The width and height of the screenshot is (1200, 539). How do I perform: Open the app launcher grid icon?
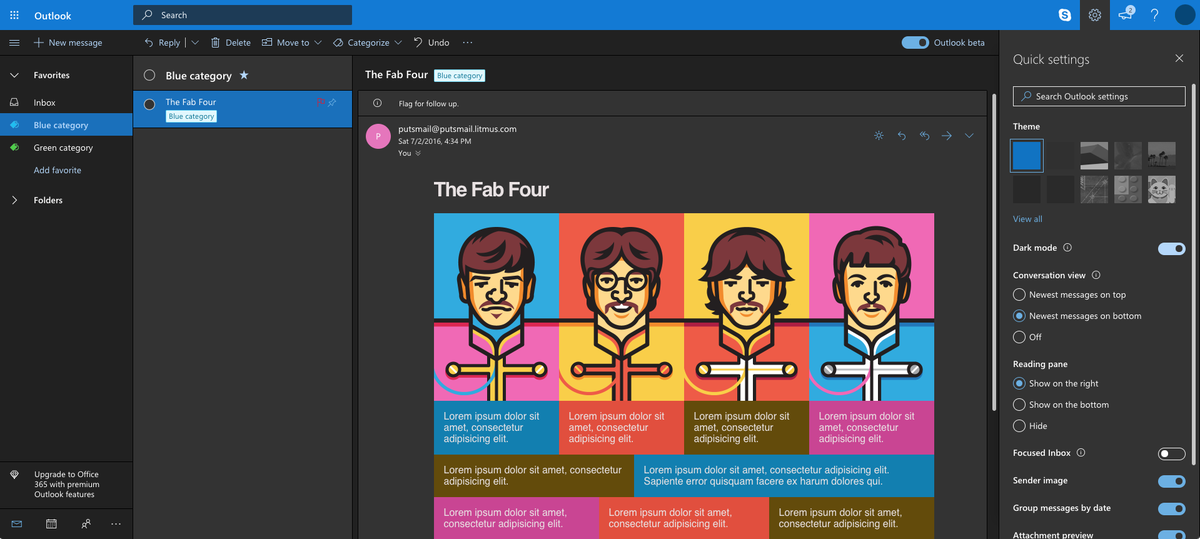click(x=14, y=15)
